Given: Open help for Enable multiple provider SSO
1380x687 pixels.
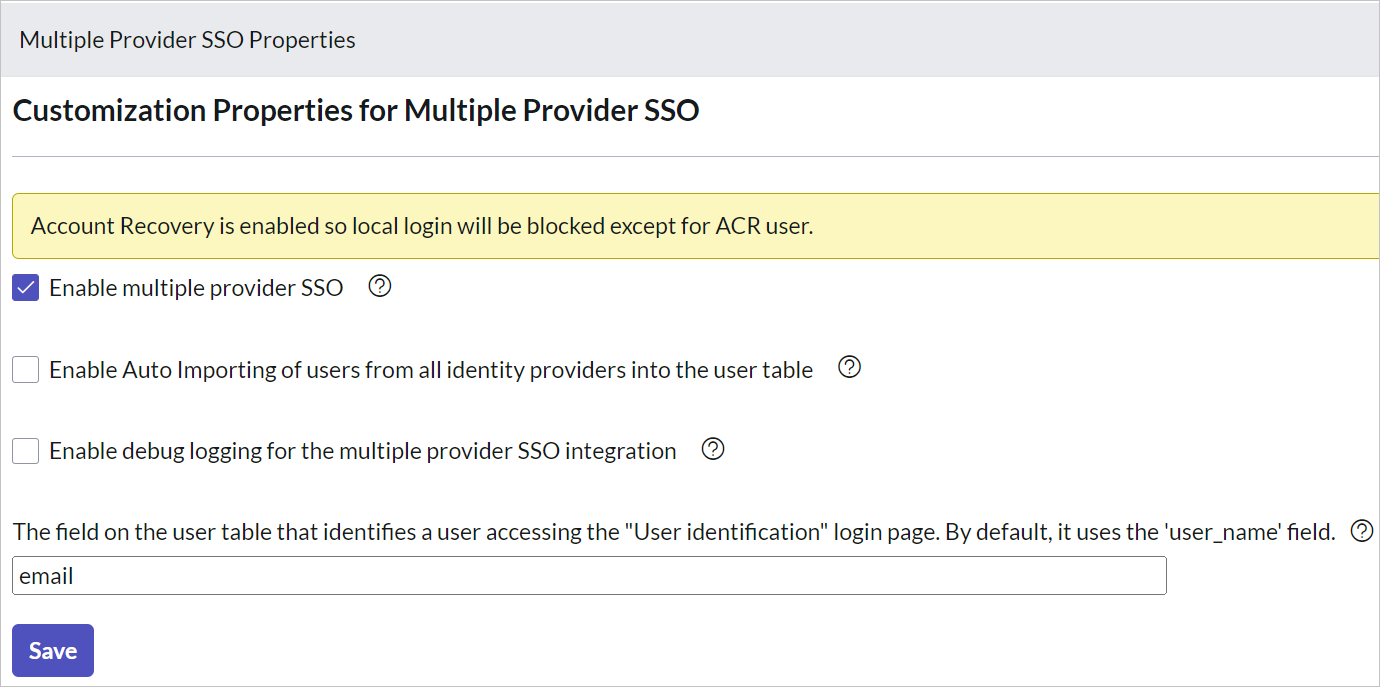Looking at the screenshot, I should coord(380,287).
